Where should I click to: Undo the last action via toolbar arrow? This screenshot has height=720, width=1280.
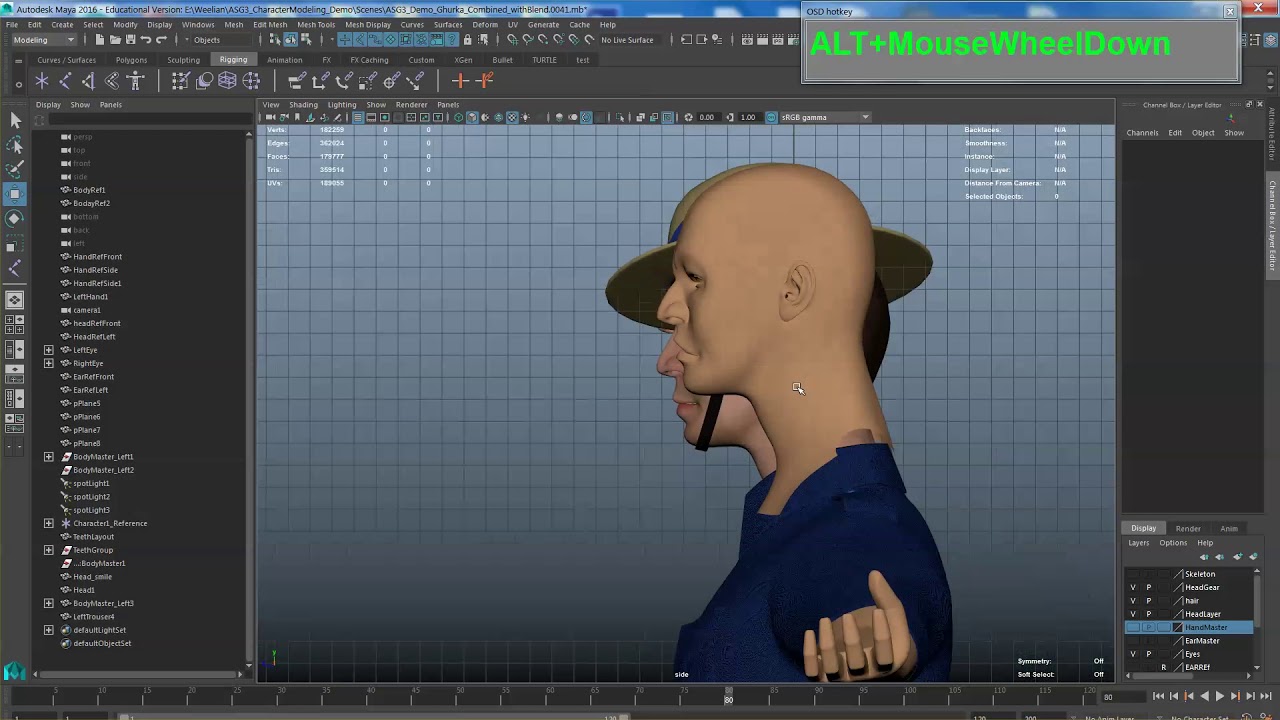(146, 40)
